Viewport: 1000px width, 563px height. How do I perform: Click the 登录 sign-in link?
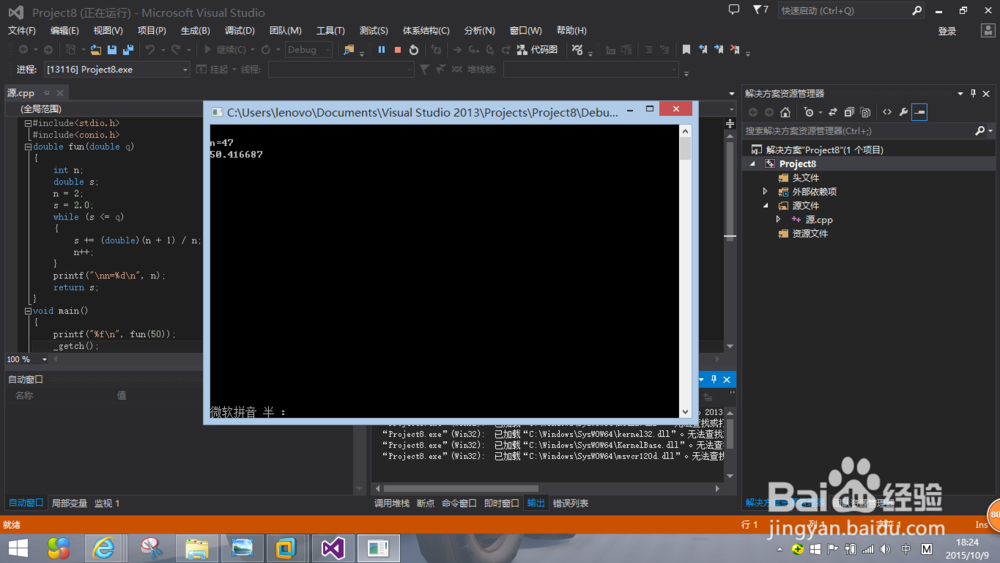[947, 31]
